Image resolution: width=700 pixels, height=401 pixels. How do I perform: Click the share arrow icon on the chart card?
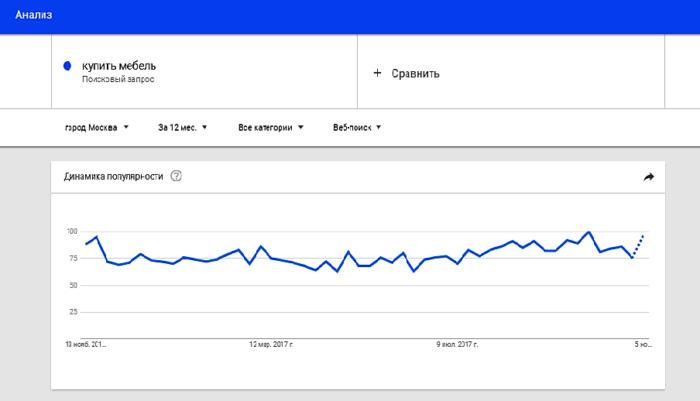[x=648, y=177]
